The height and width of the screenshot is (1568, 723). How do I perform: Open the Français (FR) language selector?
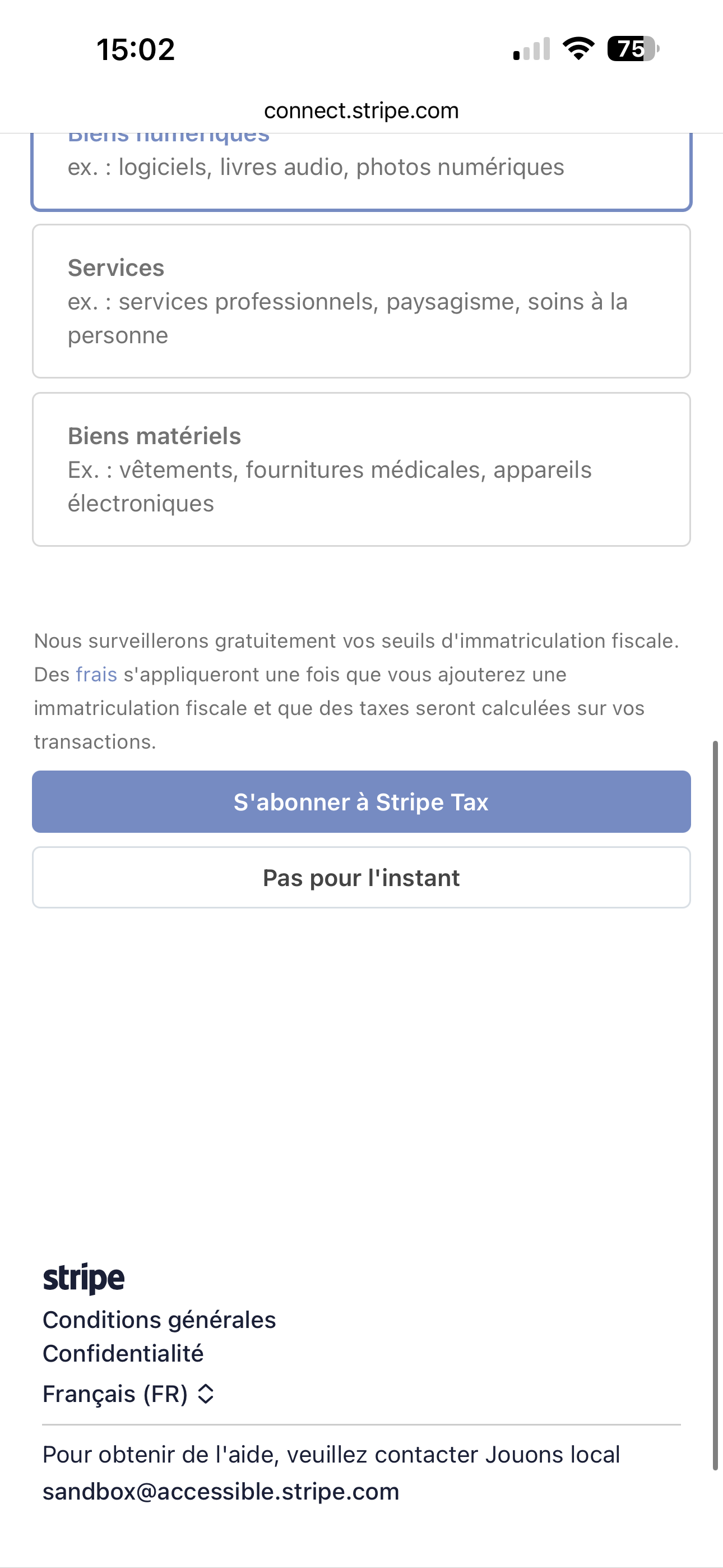click(x=115, y=1394)
